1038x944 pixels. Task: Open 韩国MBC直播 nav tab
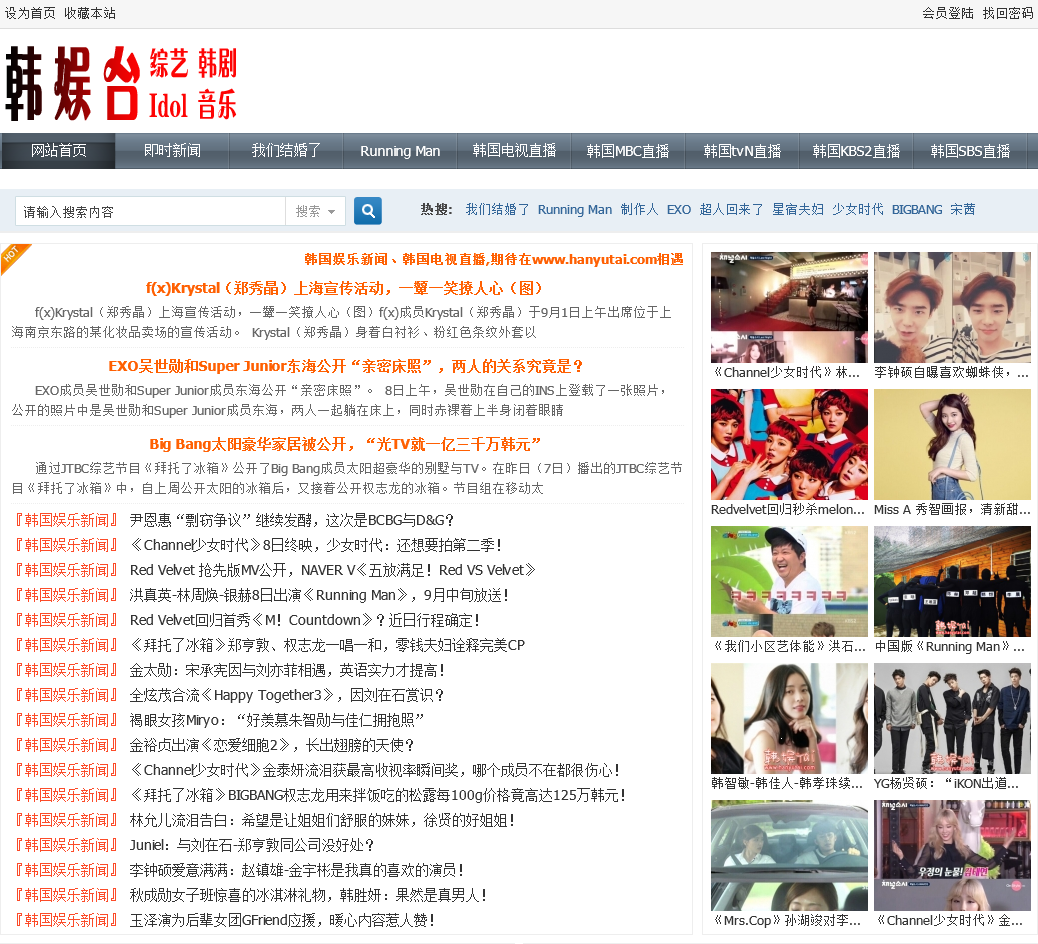[x=628, y=151]
